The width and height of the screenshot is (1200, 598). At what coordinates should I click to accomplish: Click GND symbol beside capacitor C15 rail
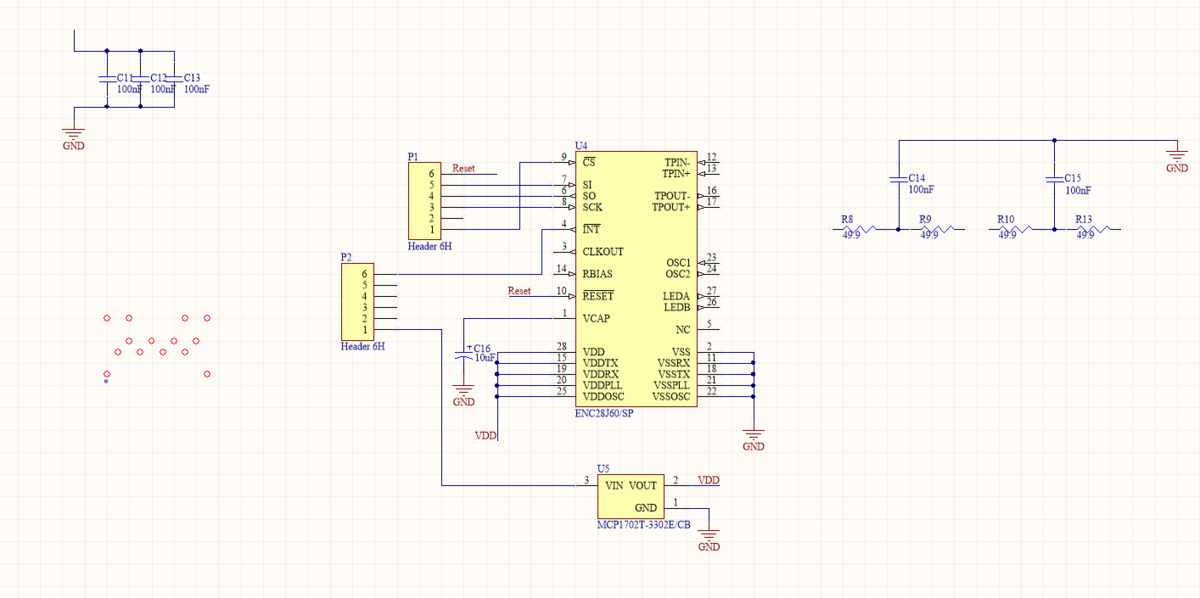tap(1177, 156)
